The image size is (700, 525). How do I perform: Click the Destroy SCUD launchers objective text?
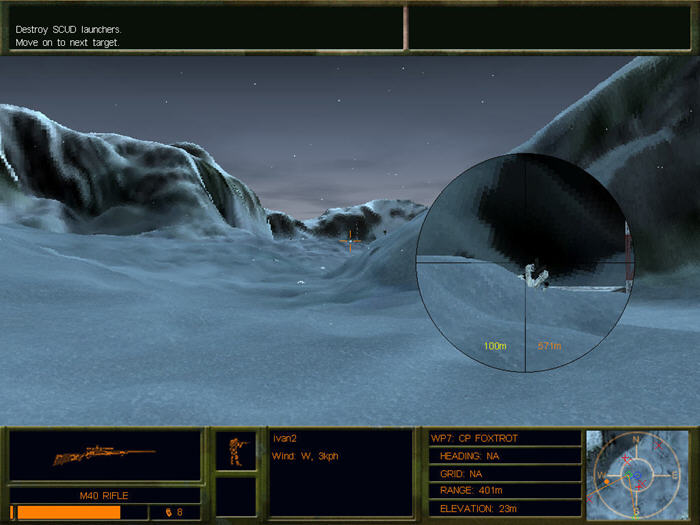(68, 29)
